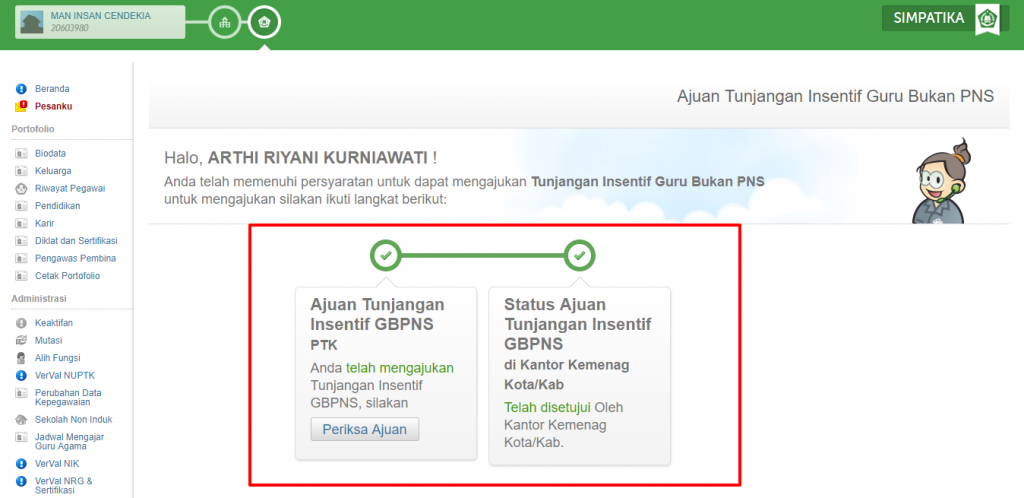Click the Sekolah Non Induk icon
Image resolution: width=1024 pixels, height=498 pixels.
click(21, 419)
